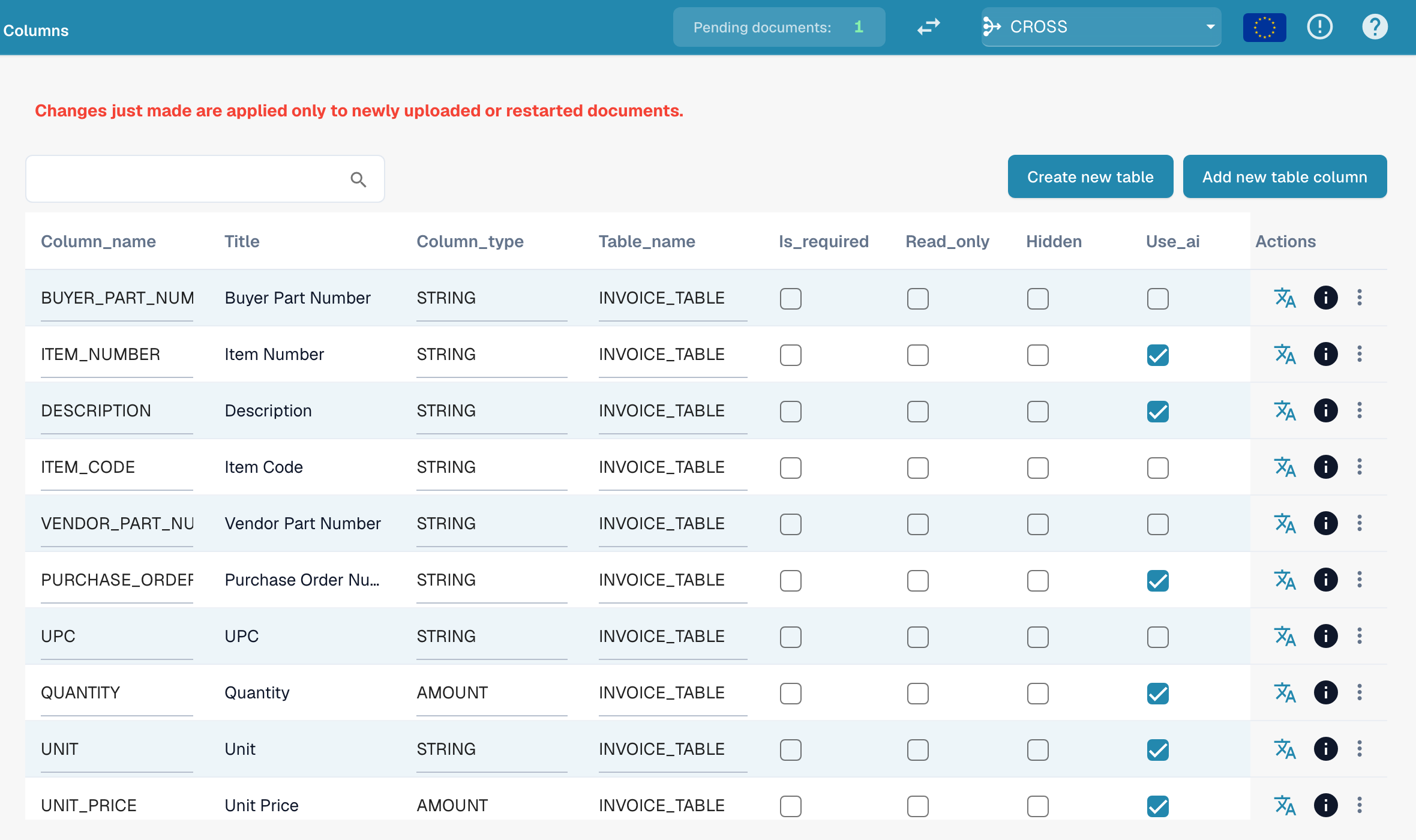The height and width of the screenshot is (840, 1416).
Task: Click the Use_ai column header
Action: 1172,241
